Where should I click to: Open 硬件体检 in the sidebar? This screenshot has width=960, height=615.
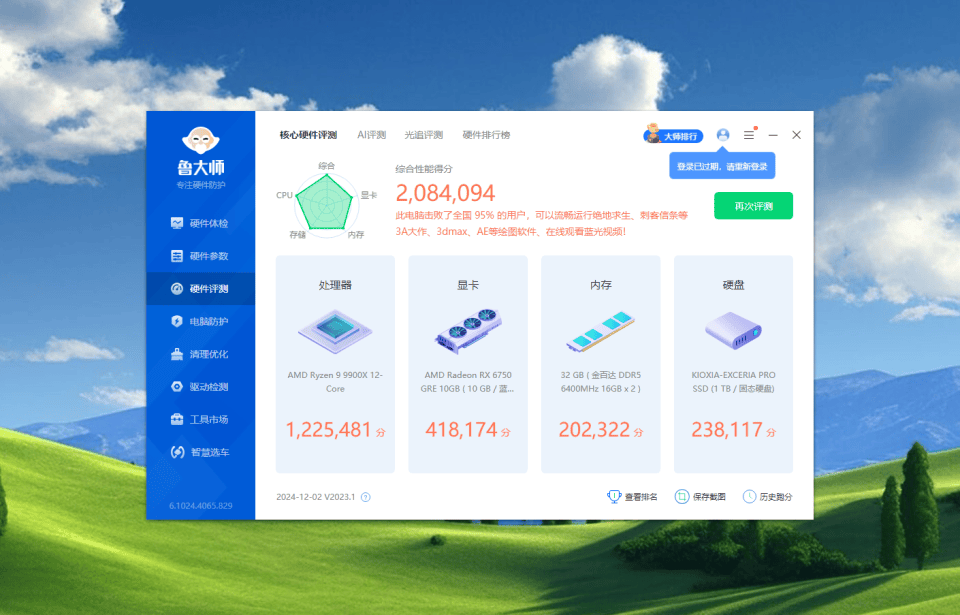pyautogui.click(x=200, y=223)
